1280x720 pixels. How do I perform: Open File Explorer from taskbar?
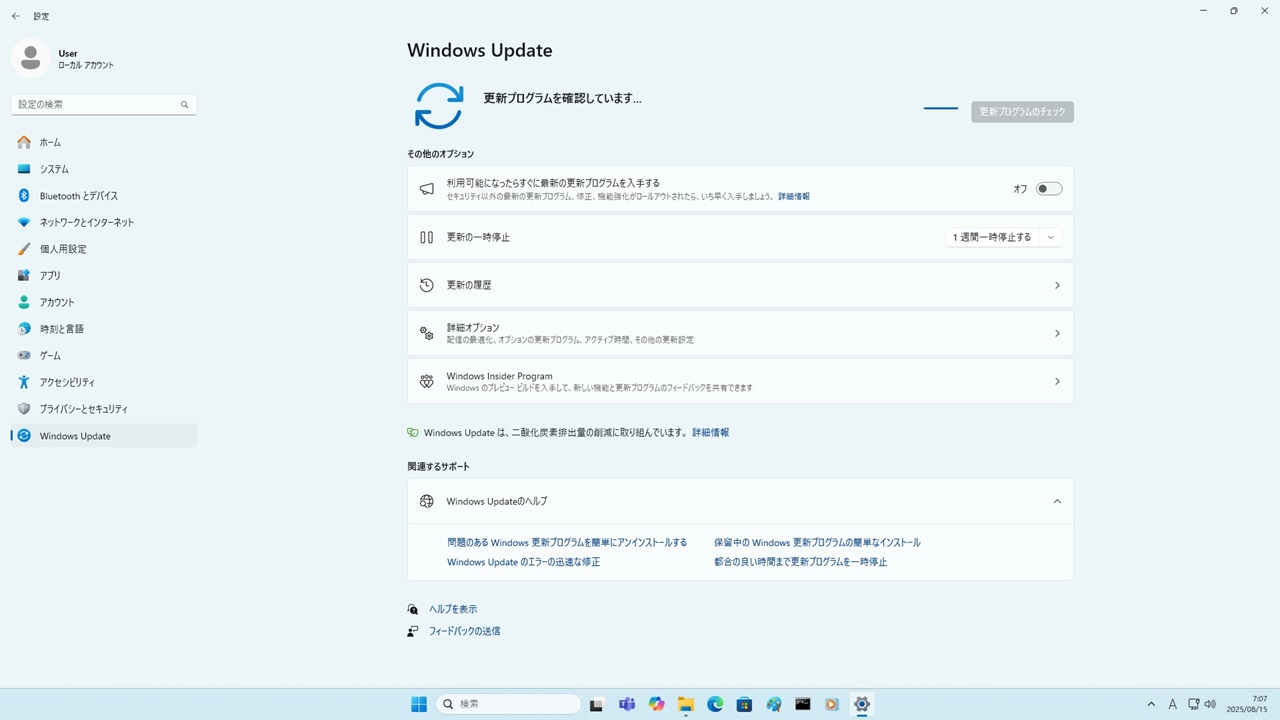point(685,704)
